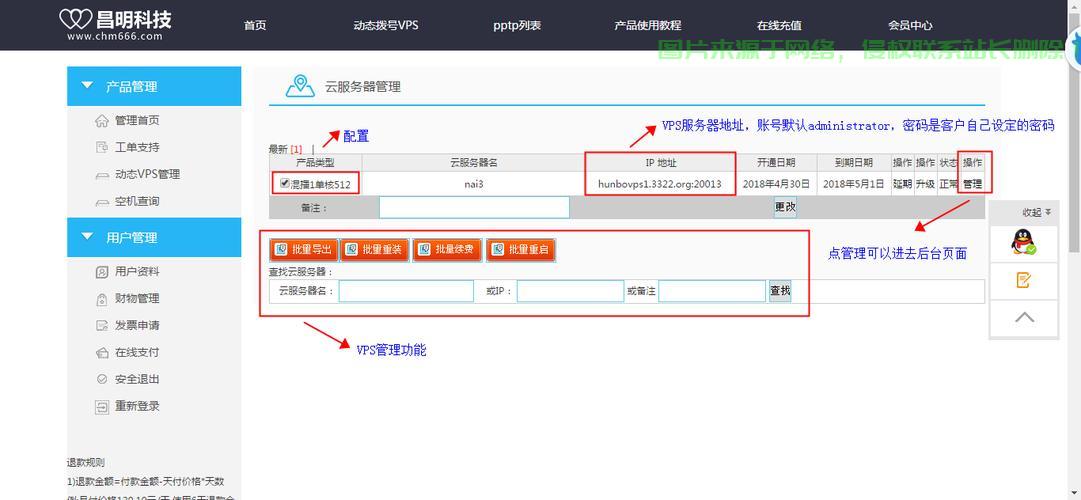Click the orange note edit icon

pos(1023,280)
